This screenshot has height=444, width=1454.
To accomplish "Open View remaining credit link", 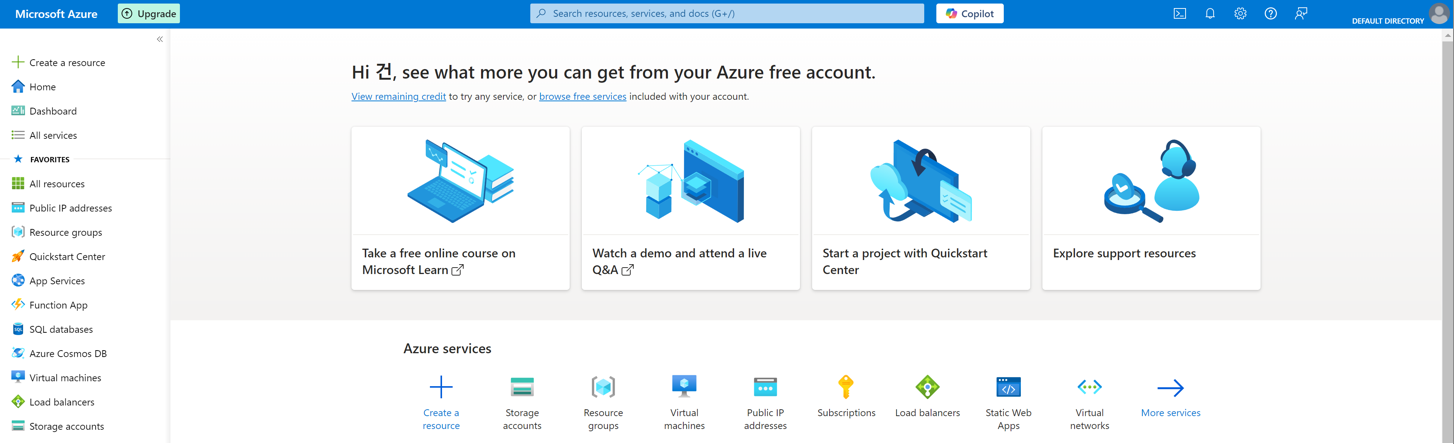I will click(398, 97).
